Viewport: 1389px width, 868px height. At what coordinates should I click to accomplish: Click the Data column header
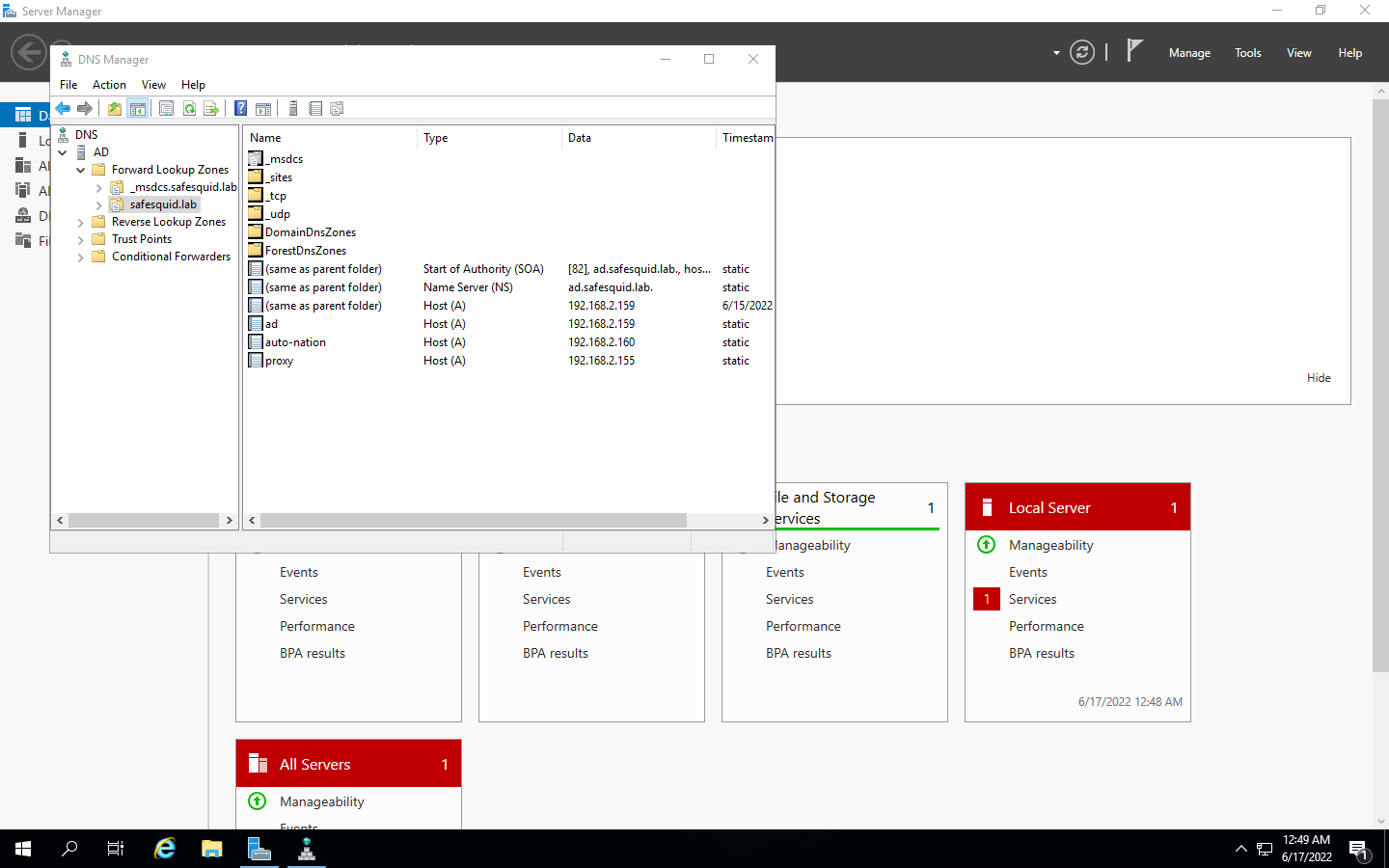(x=639, y=138)
